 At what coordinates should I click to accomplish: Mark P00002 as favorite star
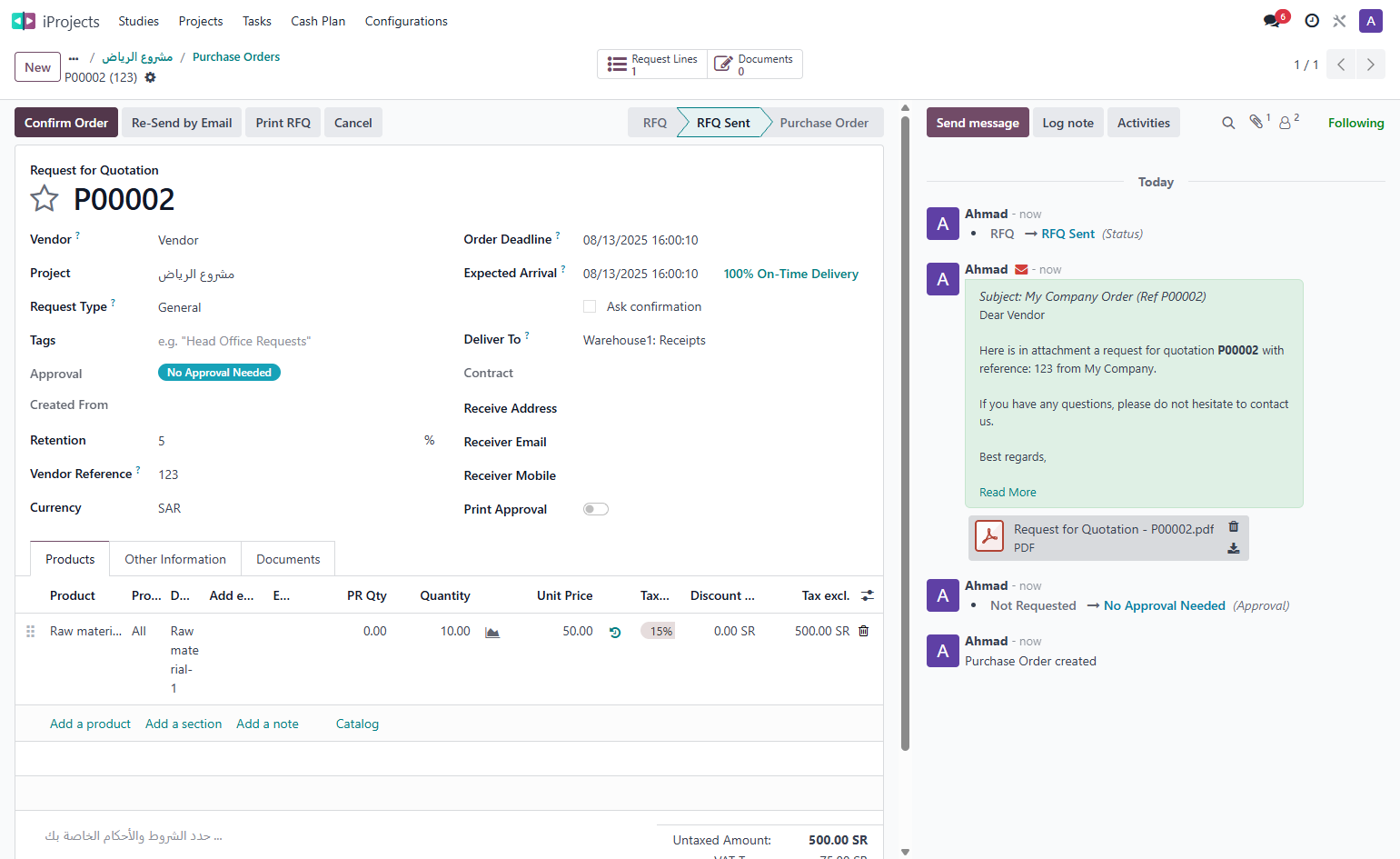45,198
